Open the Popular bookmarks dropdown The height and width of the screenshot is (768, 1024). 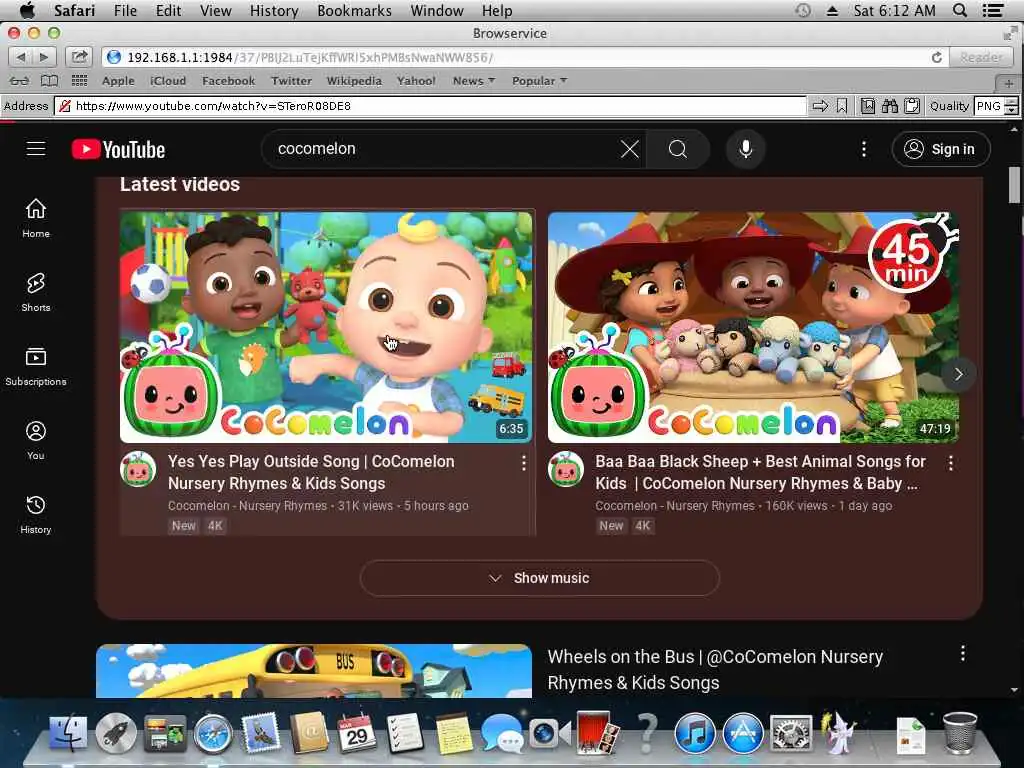click(539, 81)
